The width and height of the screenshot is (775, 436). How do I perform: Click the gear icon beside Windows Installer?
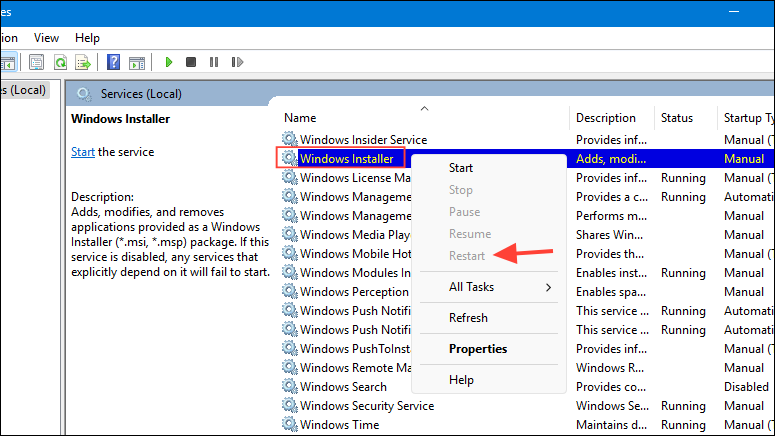pos(290,158)
